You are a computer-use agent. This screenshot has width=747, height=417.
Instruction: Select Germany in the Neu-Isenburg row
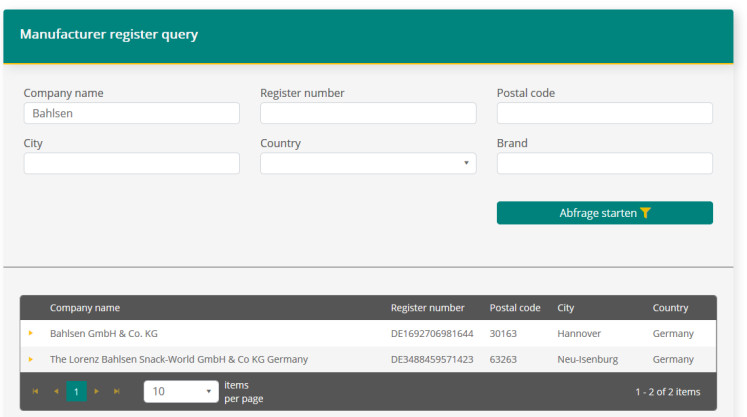673,359
